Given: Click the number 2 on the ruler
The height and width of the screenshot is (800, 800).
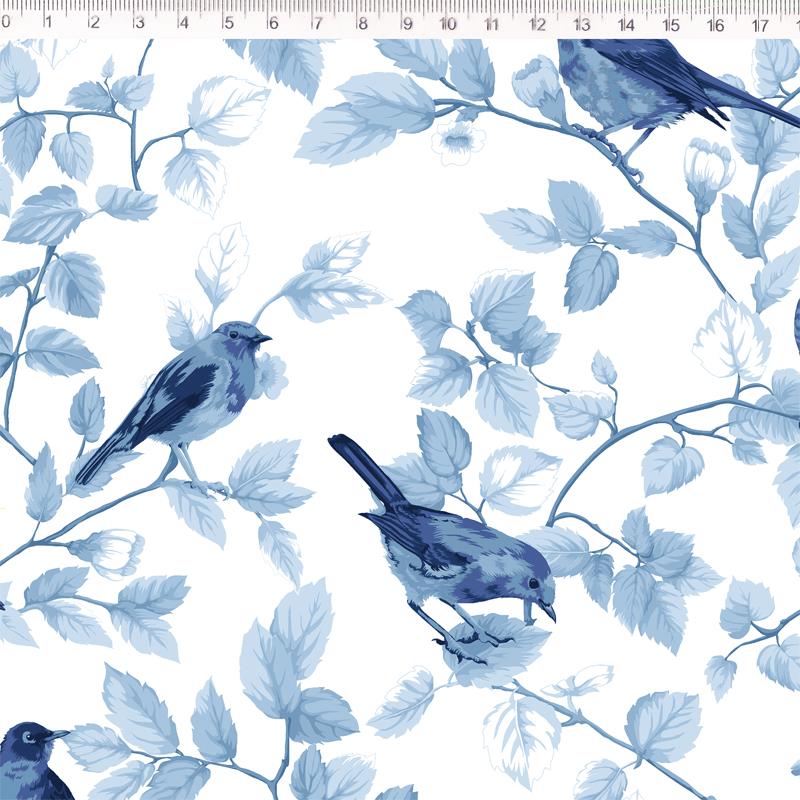Looking at the screenshot, I should point(94,22).
